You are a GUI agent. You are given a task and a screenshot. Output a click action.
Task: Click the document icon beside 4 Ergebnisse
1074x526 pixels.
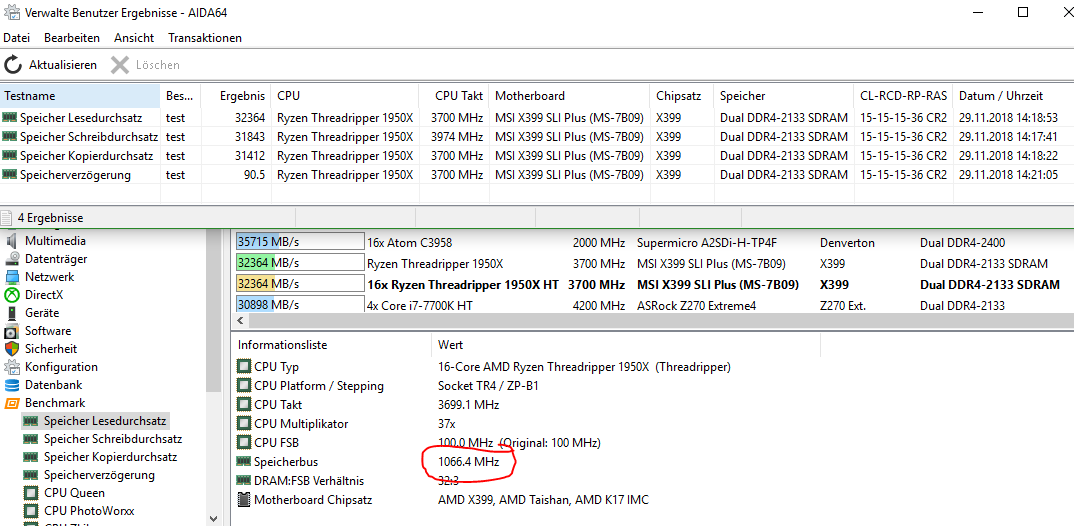(x=7, y=218)
